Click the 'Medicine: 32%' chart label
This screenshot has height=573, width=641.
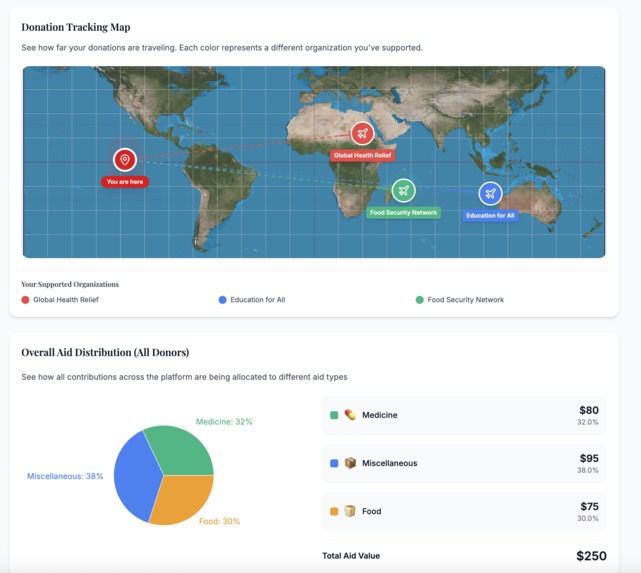[224, 422]
